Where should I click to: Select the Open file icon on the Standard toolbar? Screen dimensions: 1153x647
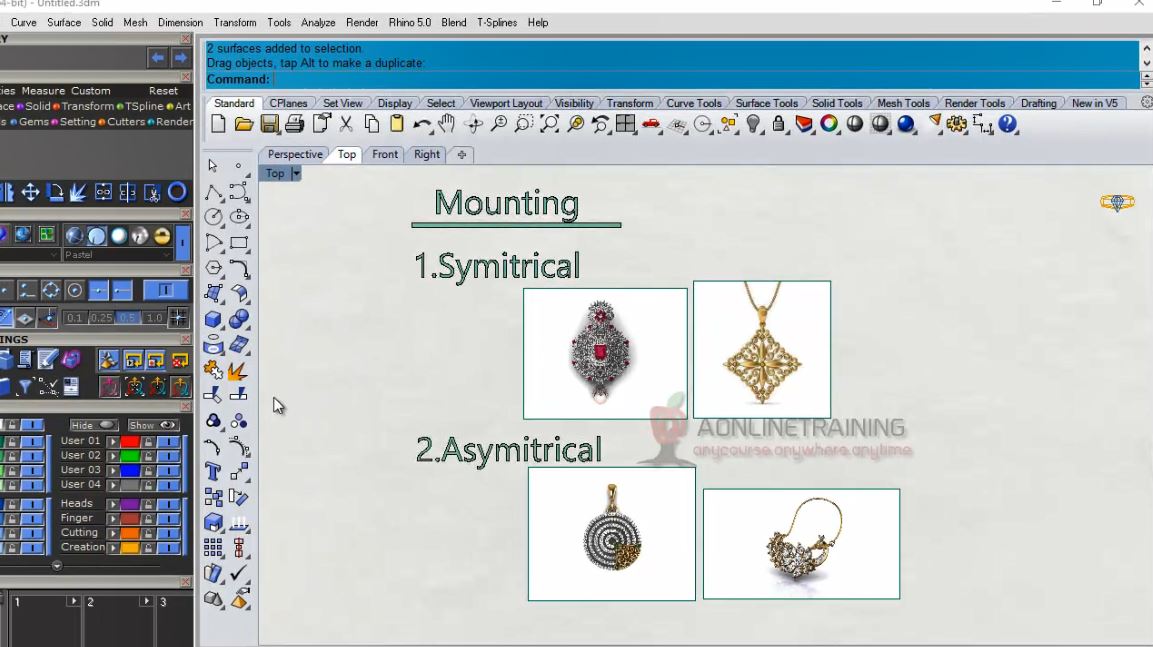[242, 124]
